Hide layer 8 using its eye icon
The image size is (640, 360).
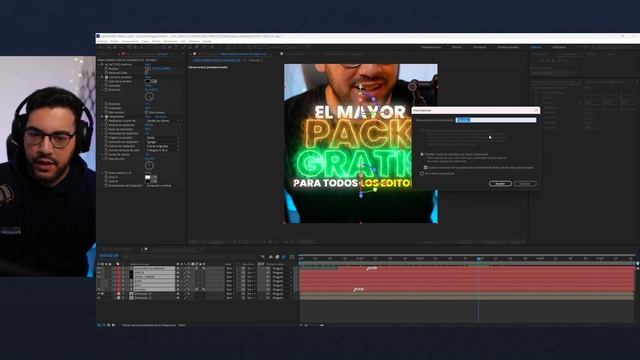(99, 298)
